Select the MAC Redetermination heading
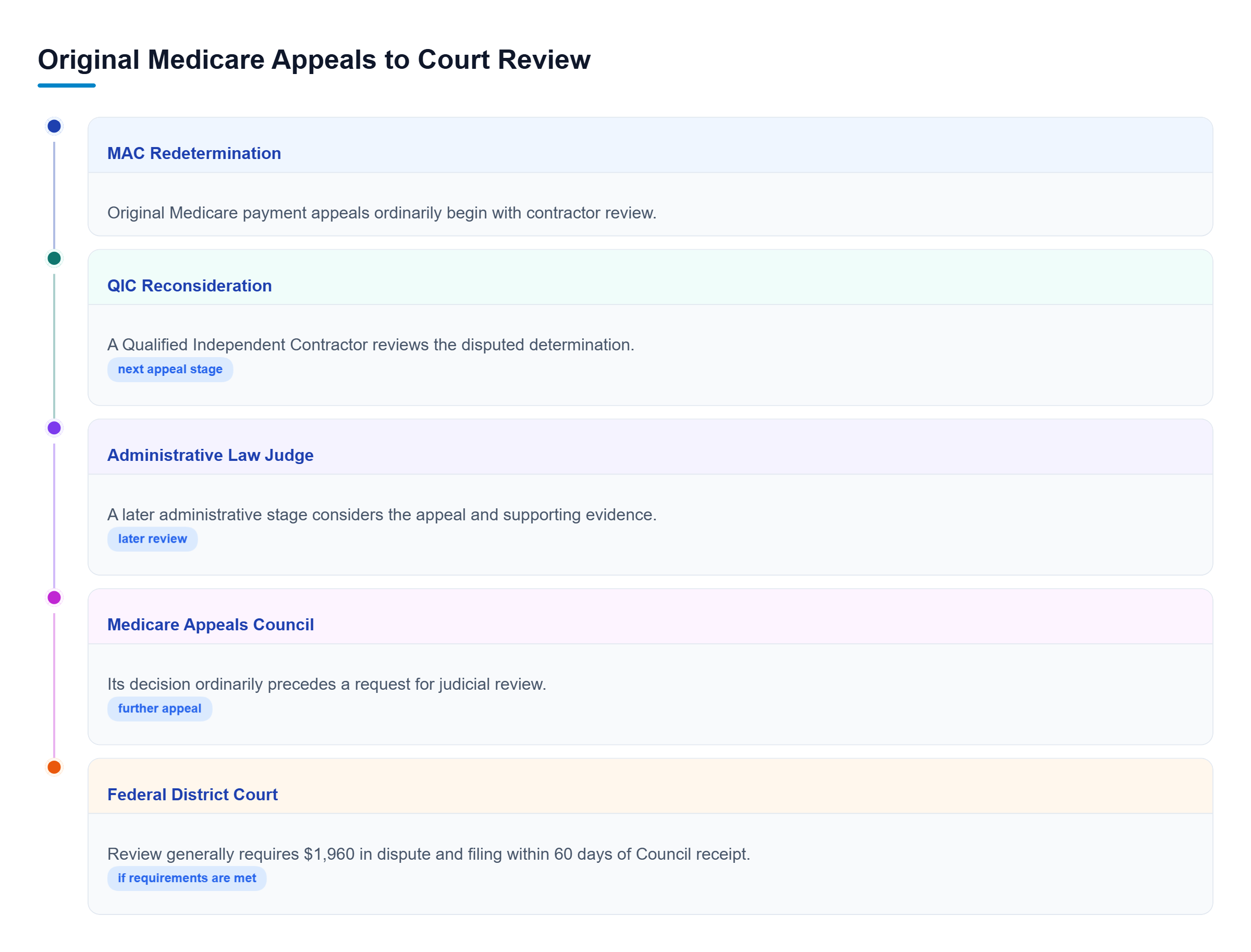1251x952 pixels. point(194,153)
